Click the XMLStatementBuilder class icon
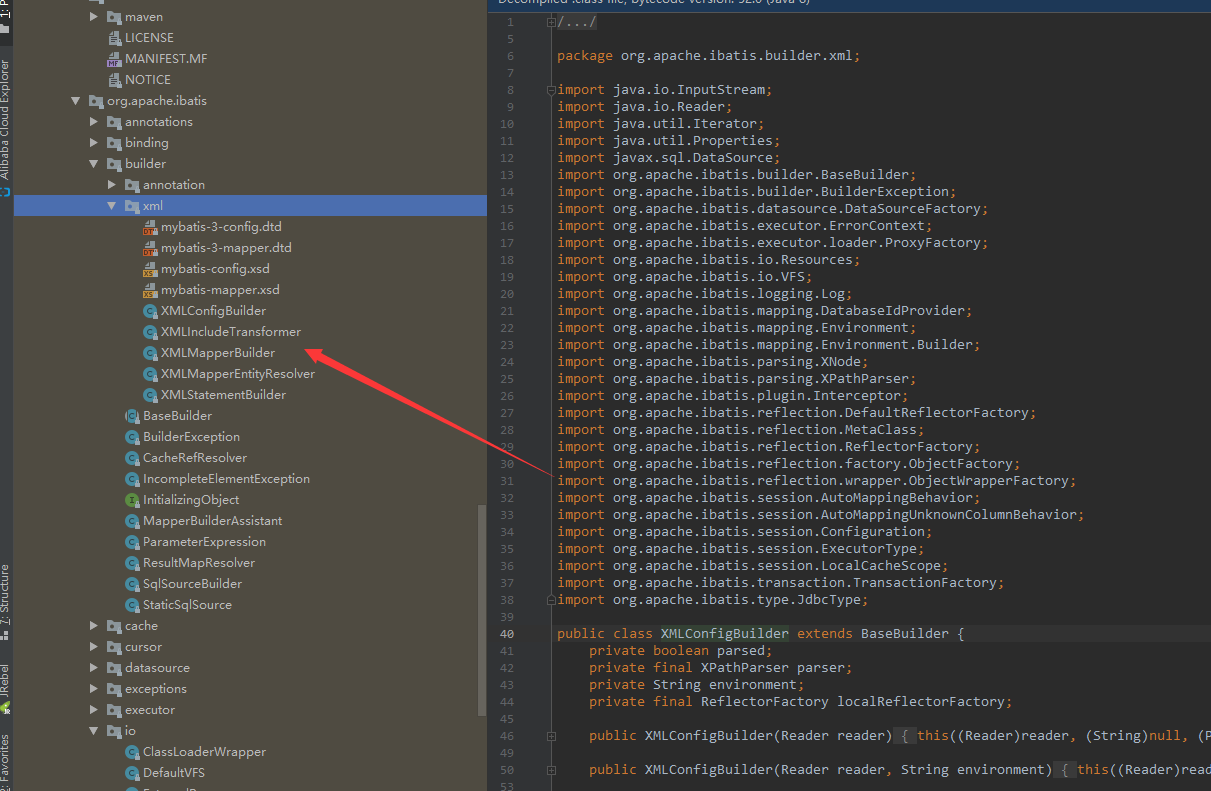The width and height of the screenshot is (1211, 791). [x=150, y=395]
